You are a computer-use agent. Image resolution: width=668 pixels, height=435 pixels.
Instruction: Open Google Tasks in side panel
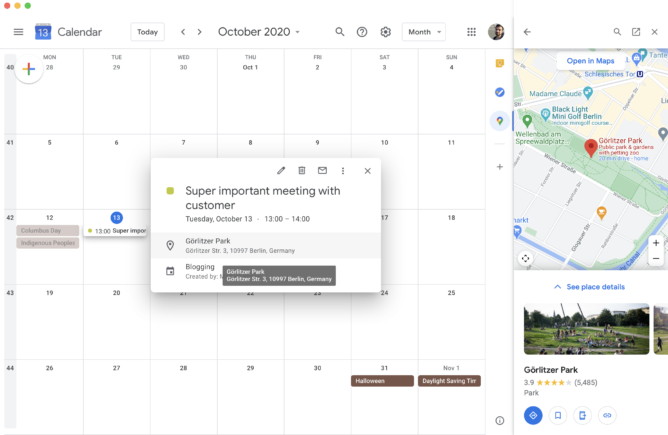click(x=500, y=92)
